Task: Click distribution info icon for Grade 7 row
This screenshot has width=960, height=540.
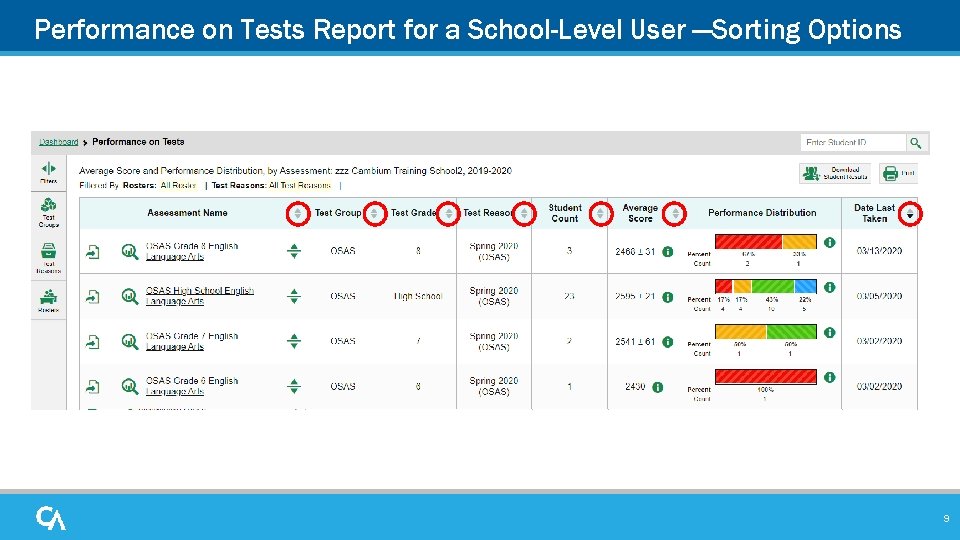Action: (830, 332)
